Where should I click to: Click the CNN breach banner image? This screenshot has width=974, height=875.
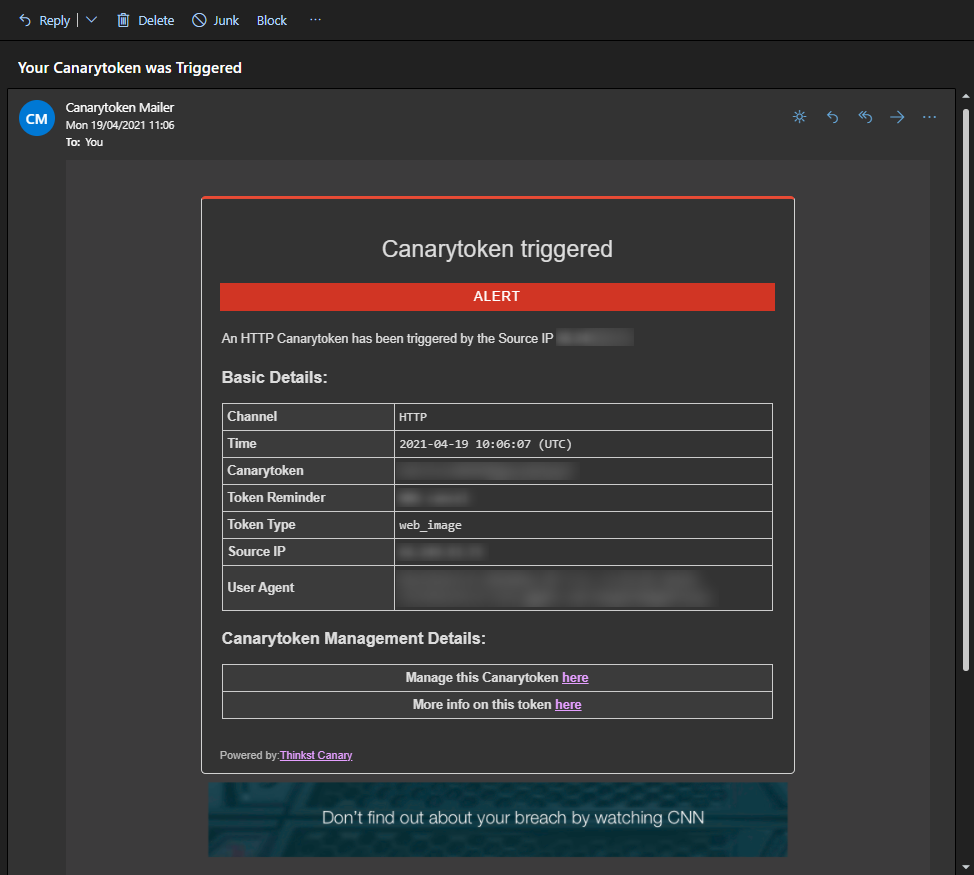click(x=497, y=819)
